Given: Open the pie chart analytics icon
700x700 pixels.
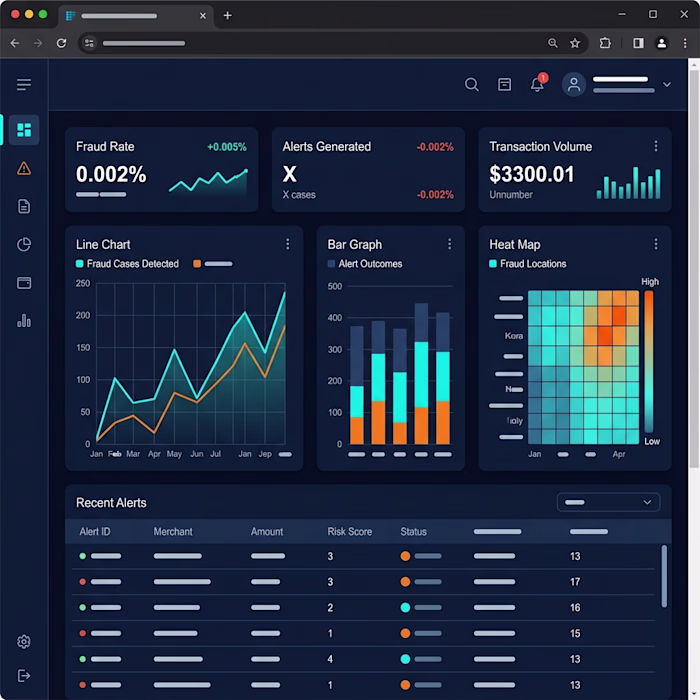Looking at the screenshot, I should tap(24, 244).
